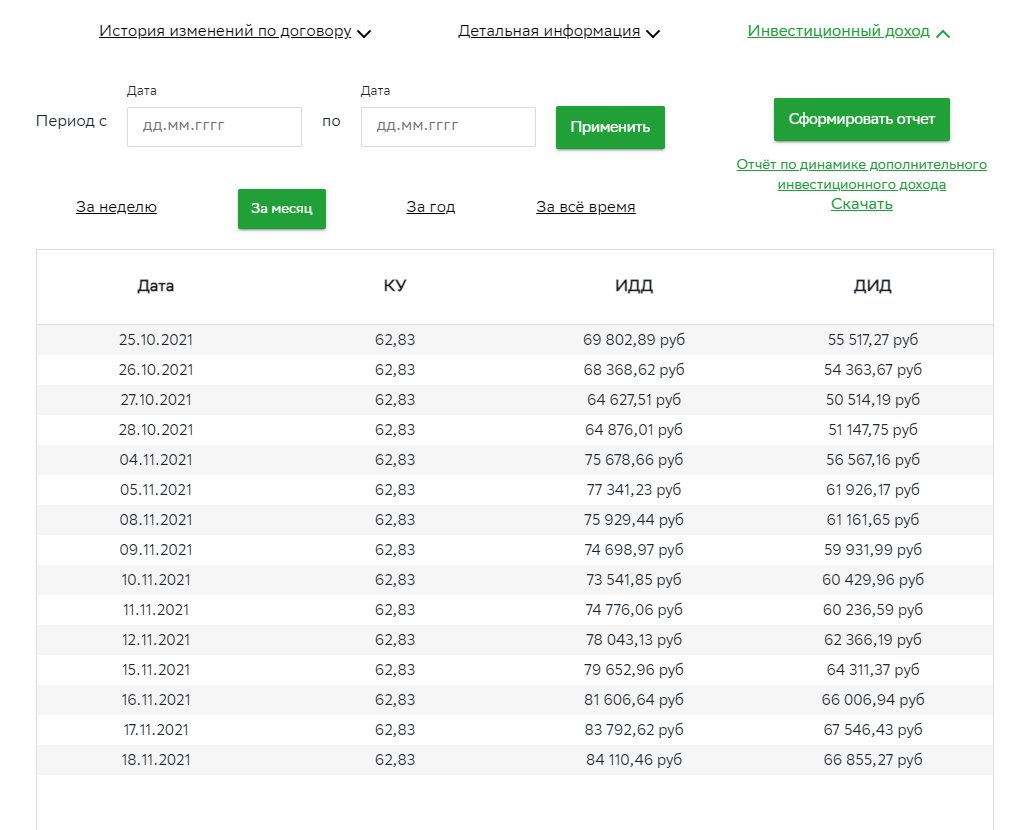Click ДИД value 66 855,27 руб
1033x830 pixels.
click(873, 760)
